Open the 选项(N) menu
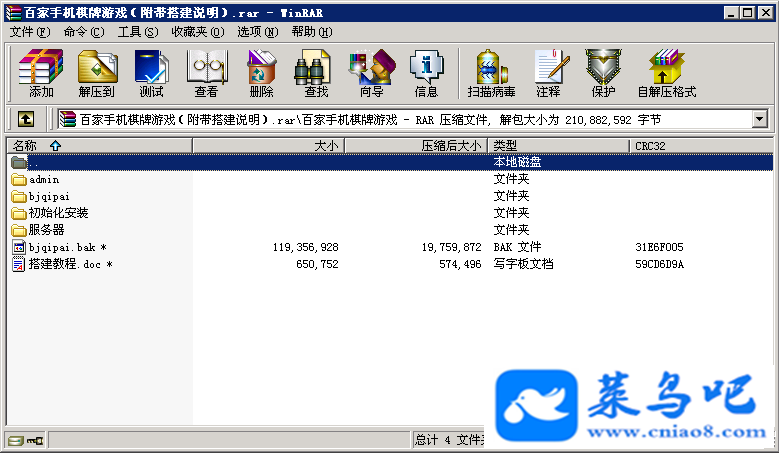Screen dimensions: 779x453 tap(257, 32)
